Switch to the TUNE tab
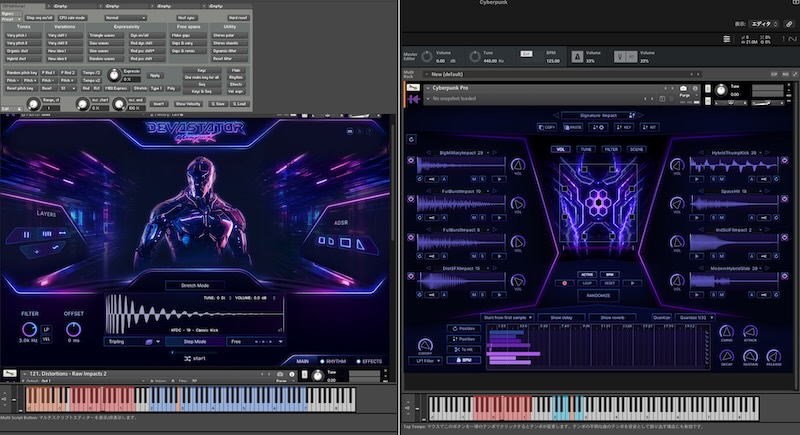 point(586,149)
